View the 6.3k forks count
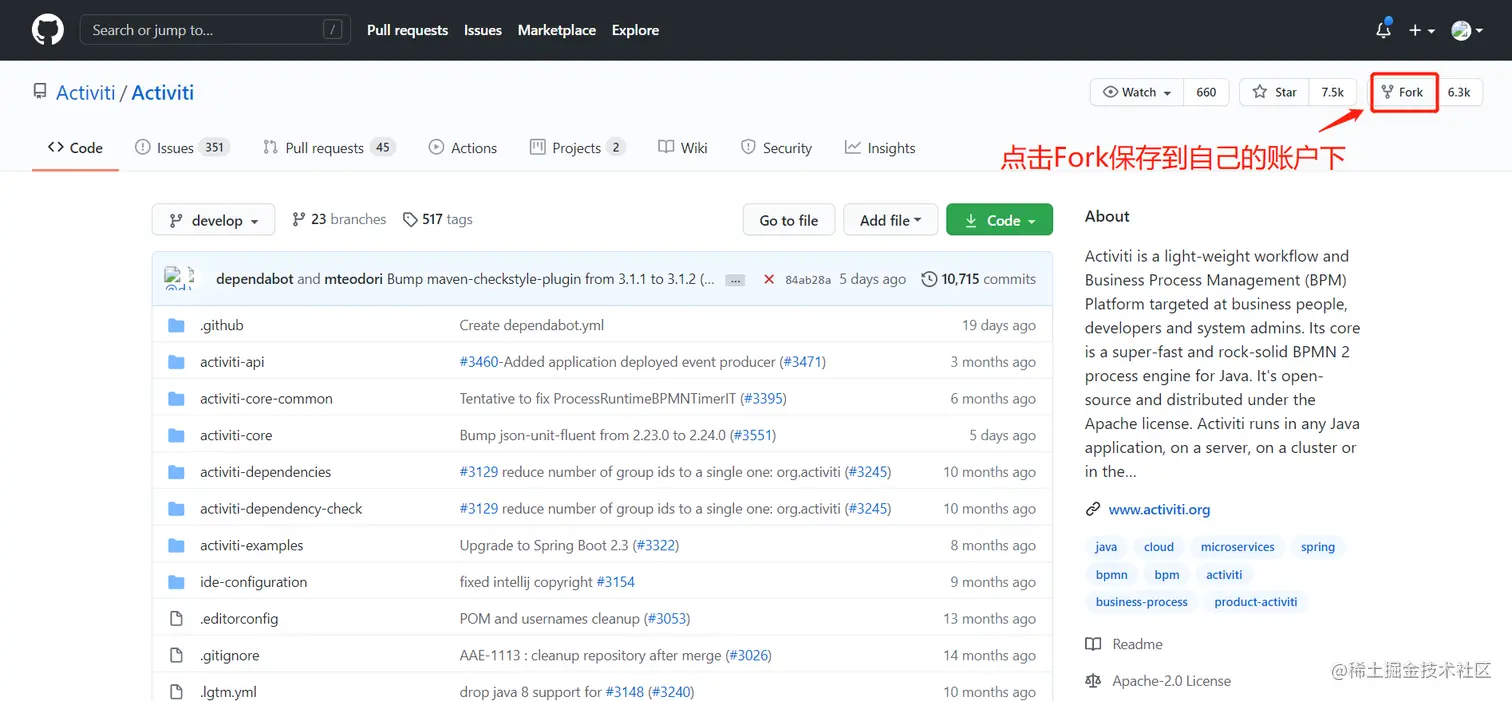The height and width of the screenshot is (701, 1512). [x=1459, y=92]
